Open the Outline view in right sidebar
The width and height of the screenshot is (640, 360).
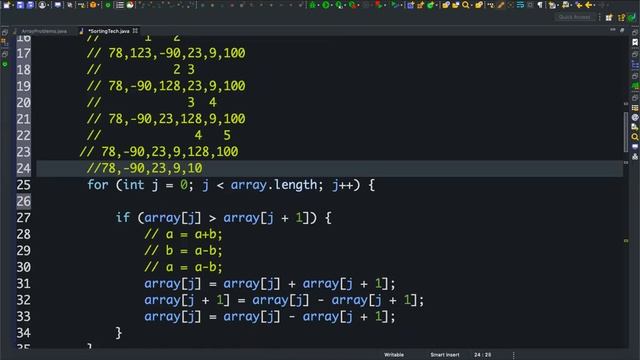[x=635, y=64]
